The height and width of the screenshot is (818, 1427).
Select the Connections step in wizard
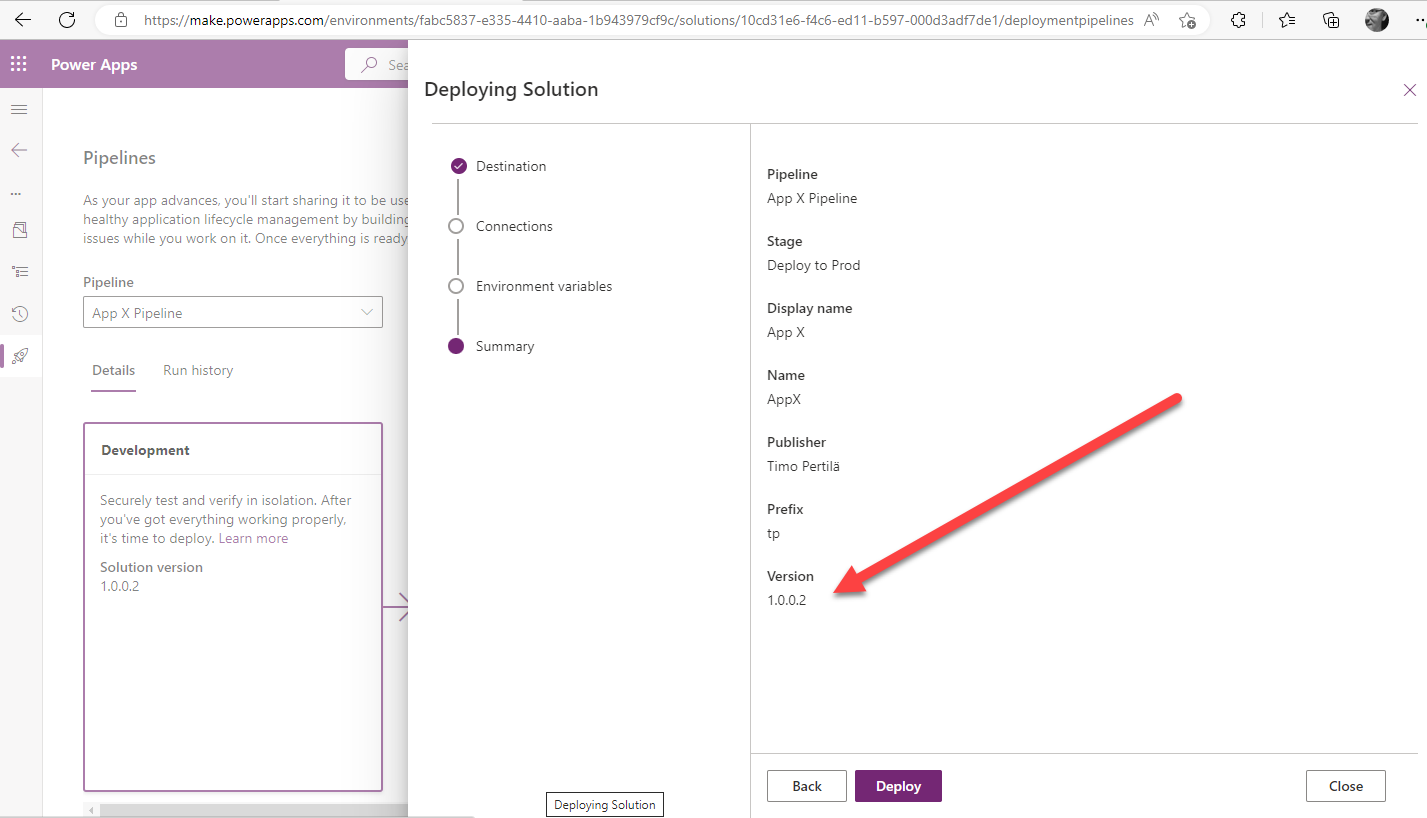[x=514, y=226]
